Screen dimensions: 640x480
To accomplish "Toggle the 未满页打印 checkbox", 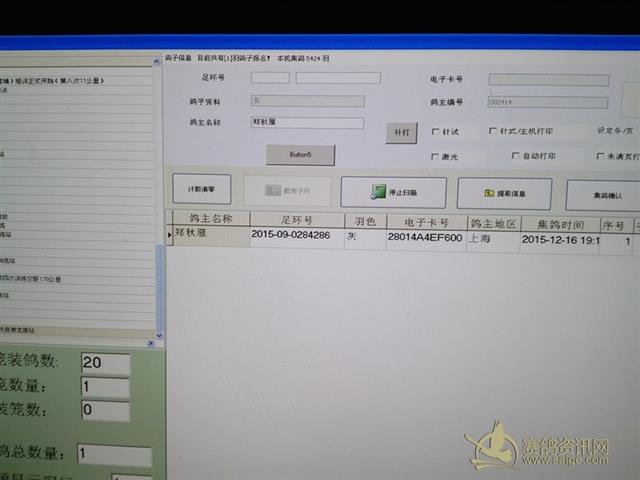I will coord(600,156).
